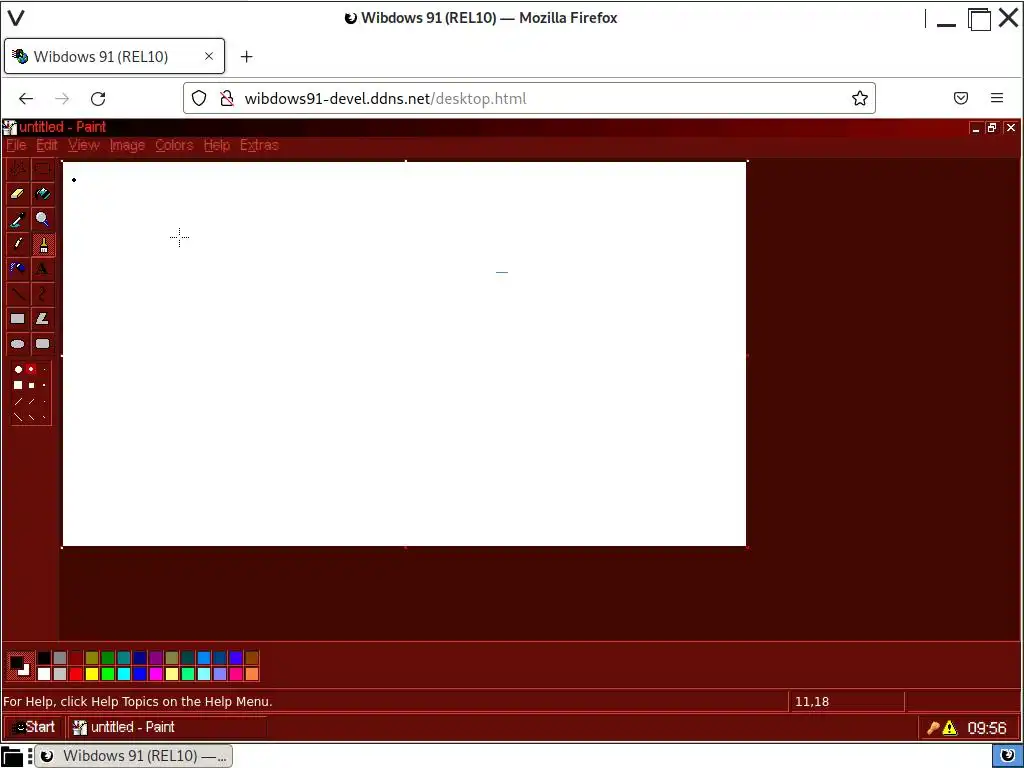Select the Rounded Rectangle tool
This screenshot has width=1024, height=768.
click(x=42, y=344)
